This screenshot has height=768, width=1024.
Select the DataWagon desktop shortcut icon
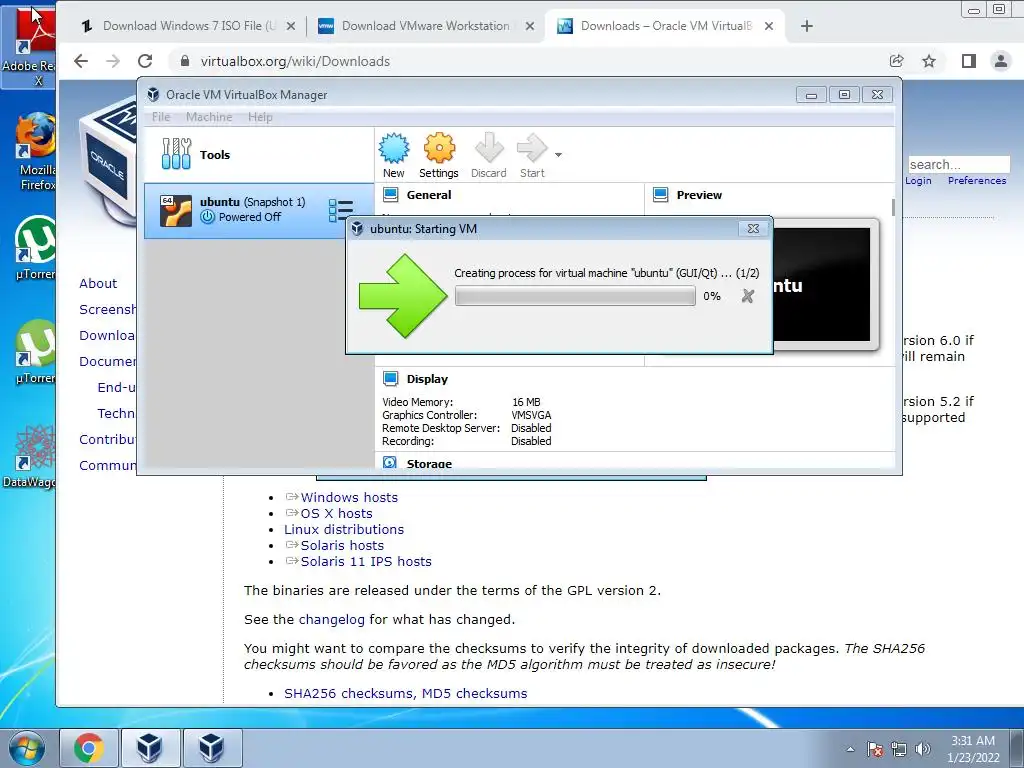pos(31,456)
